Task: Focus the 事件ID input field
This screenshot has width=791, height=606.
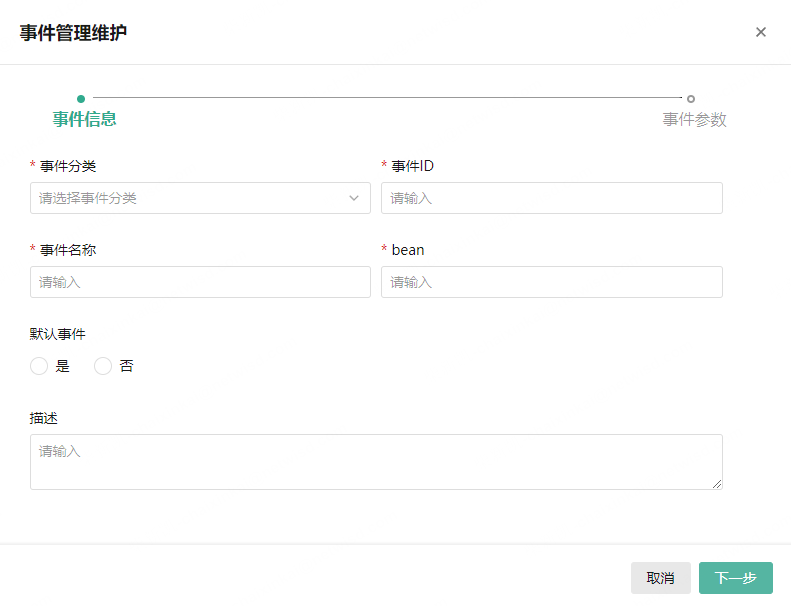Action: coord(551,198)
